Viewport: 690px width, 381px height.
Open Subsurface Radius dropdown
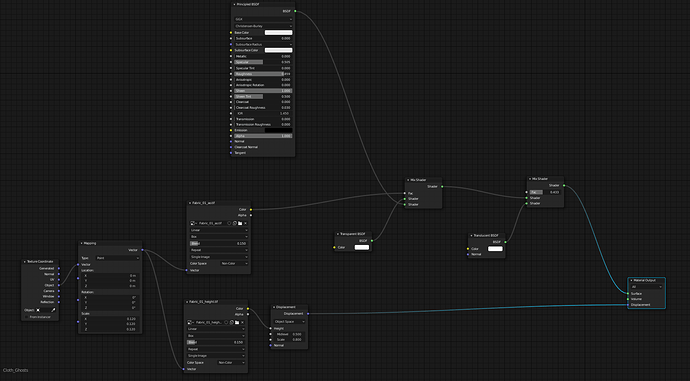coord(263,44)
